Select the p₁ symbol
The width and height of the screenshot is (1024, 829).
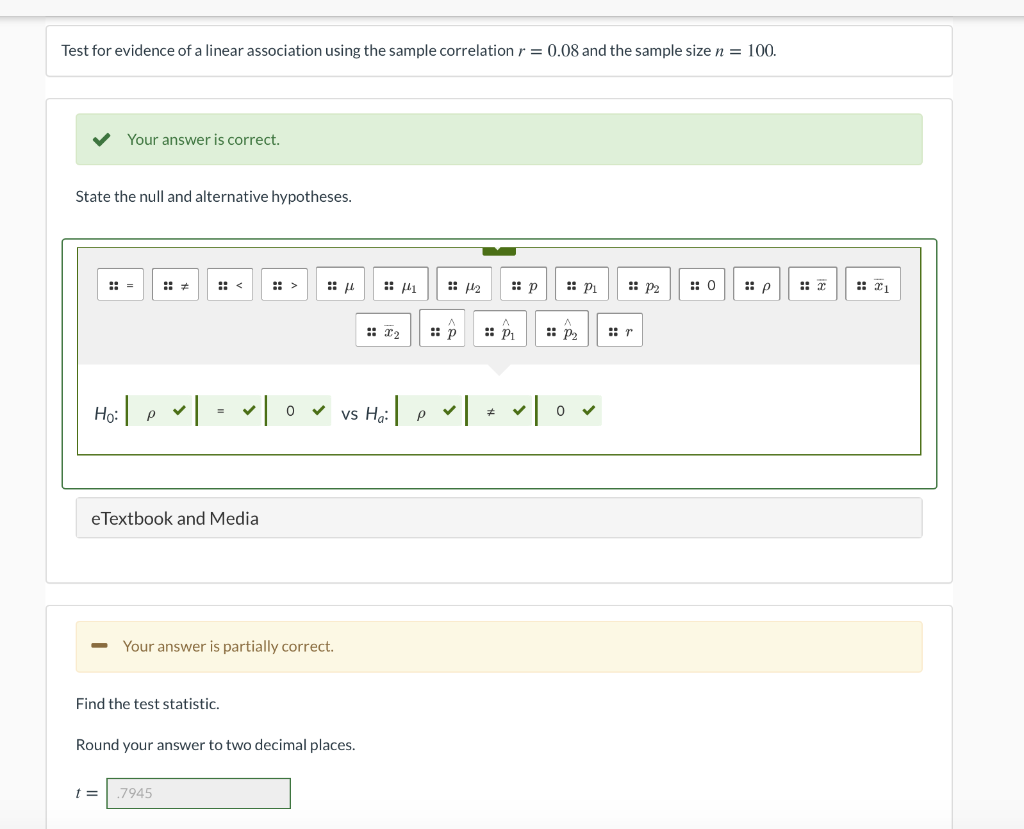[581, 284]
